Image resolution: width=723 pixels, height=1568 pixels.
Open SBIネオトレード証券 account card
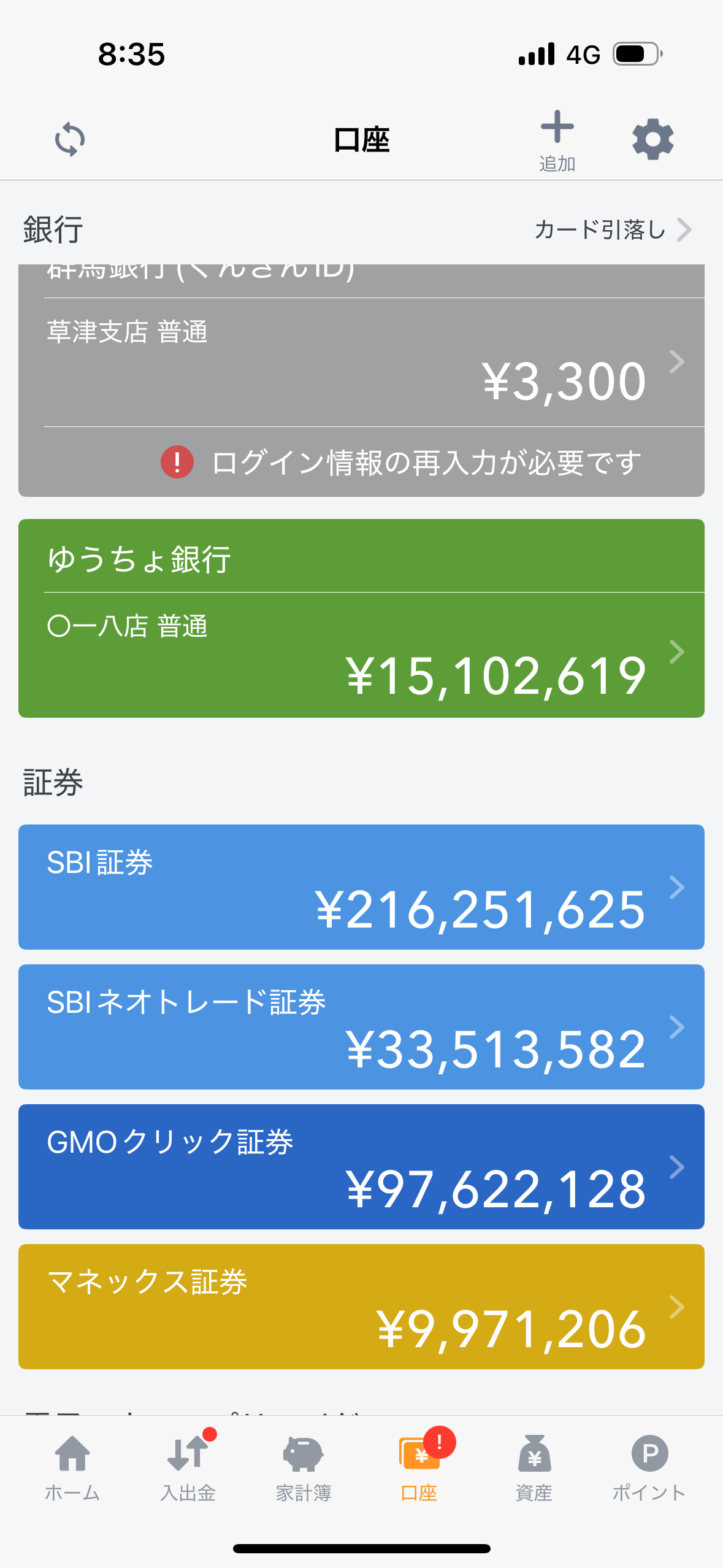[361, 1027]
